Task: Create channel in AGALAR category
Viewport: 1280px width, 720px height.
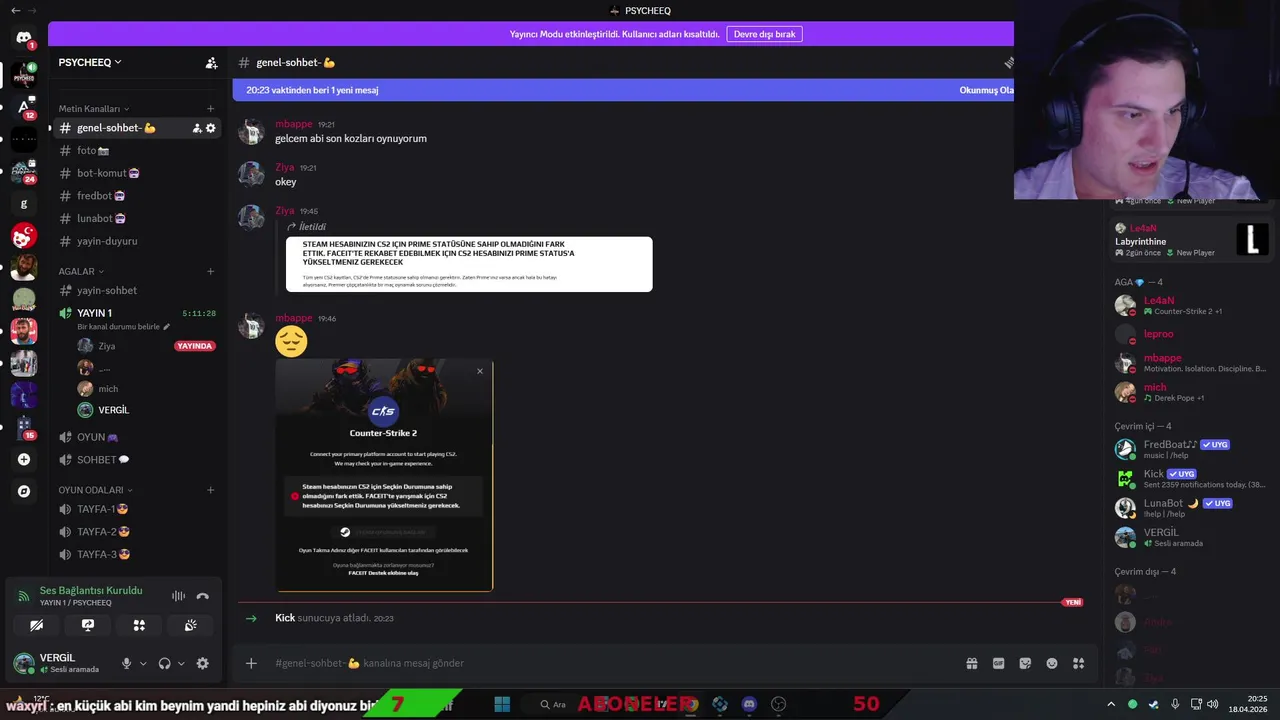Action: pos(210,271)
